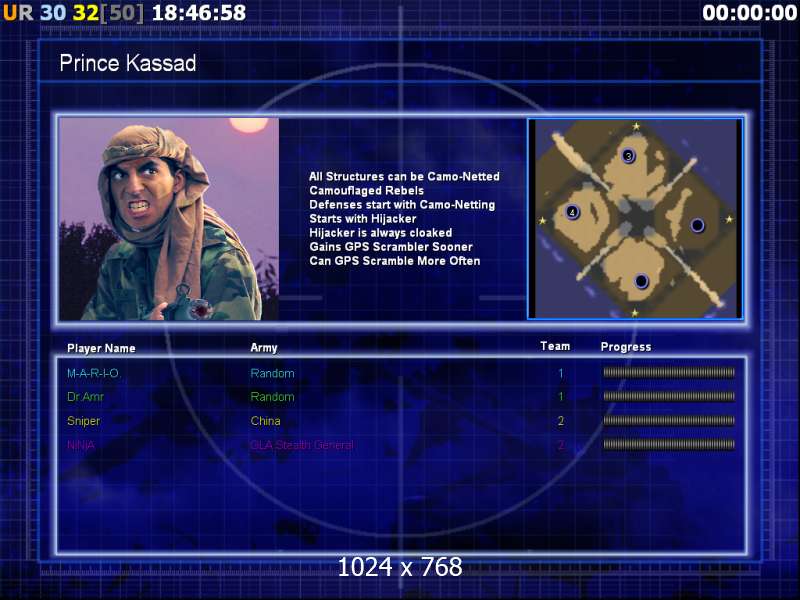Click 'Defenses start with Camo-Netting' line
Image resolution: width=800 pixels, height=600 pixels.
pyautogui.click(x=402, y=205)
